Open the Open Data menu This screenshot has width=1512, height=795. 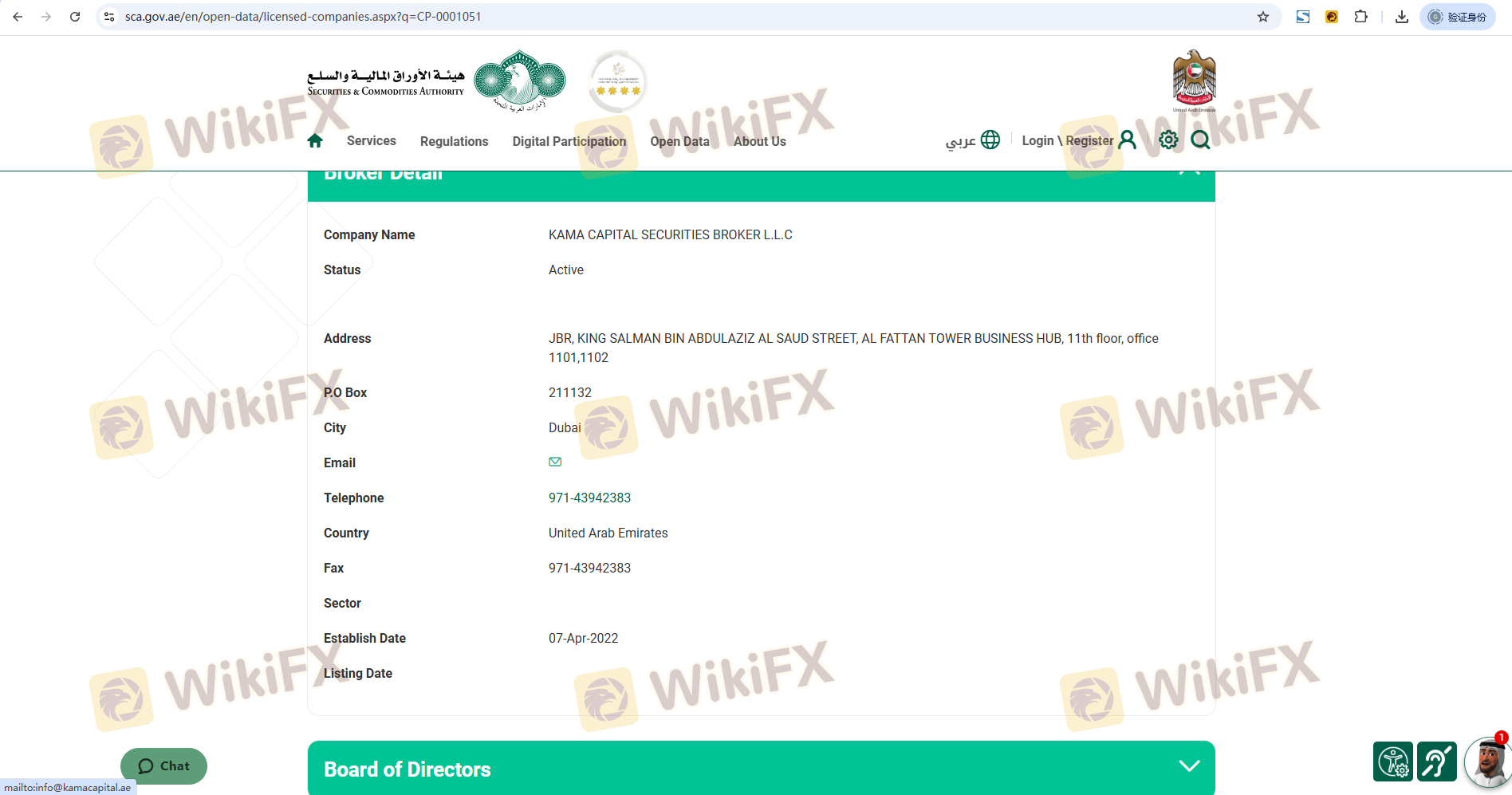679,142
